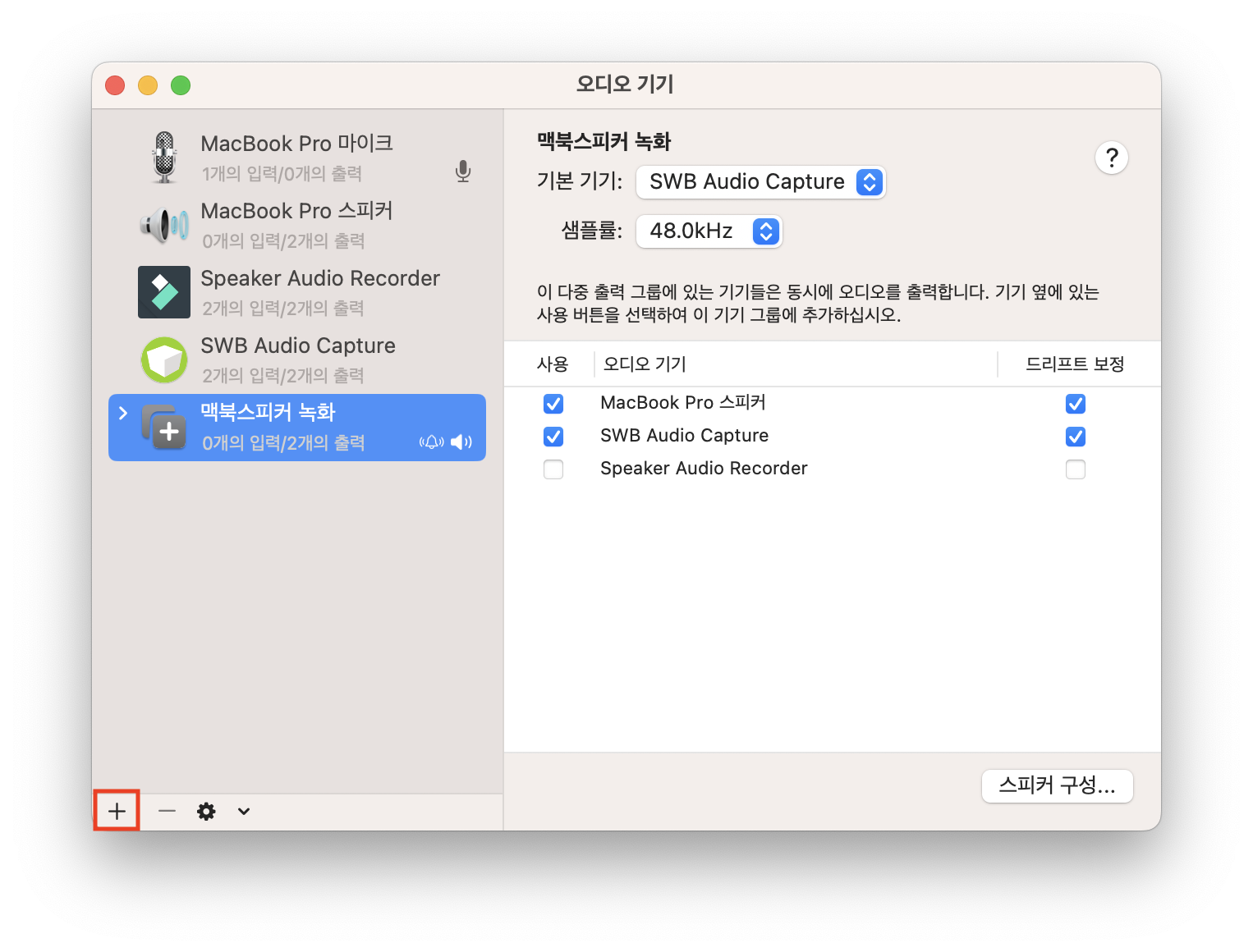The width and height of the screenshot is (1253, 952).
Task: Click the 오디오 기기 column header
Action: point(645,364)
